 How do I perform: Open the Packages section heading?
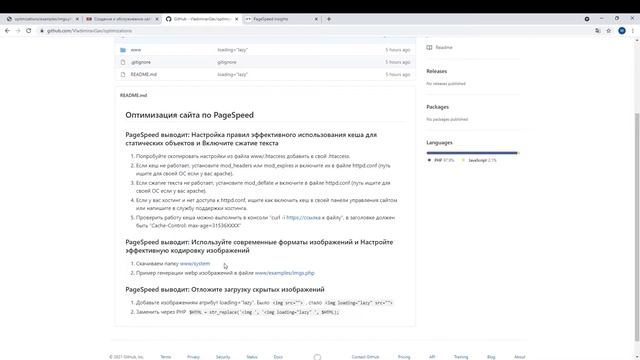[437, 107]
